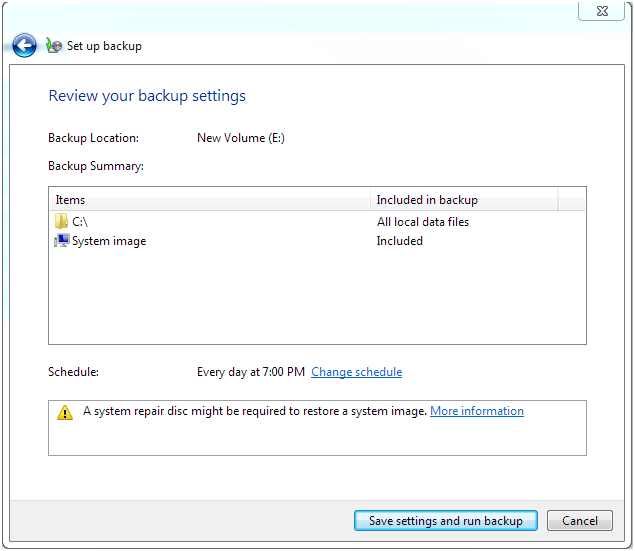This screenshot has height=551, width=635.
Task: Go back using the blue arrow button
Action: [x=24, y=45]
